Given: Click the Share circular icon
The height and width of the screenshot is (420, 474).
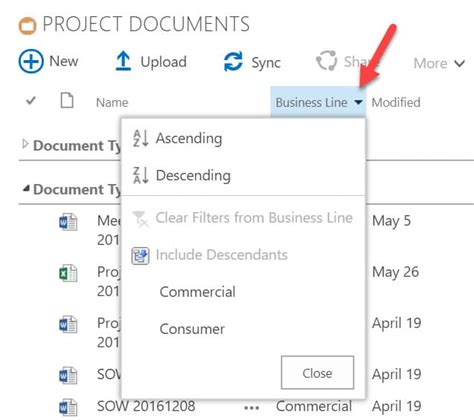Looking at the screenshot, I should click(x=326, y=61).
